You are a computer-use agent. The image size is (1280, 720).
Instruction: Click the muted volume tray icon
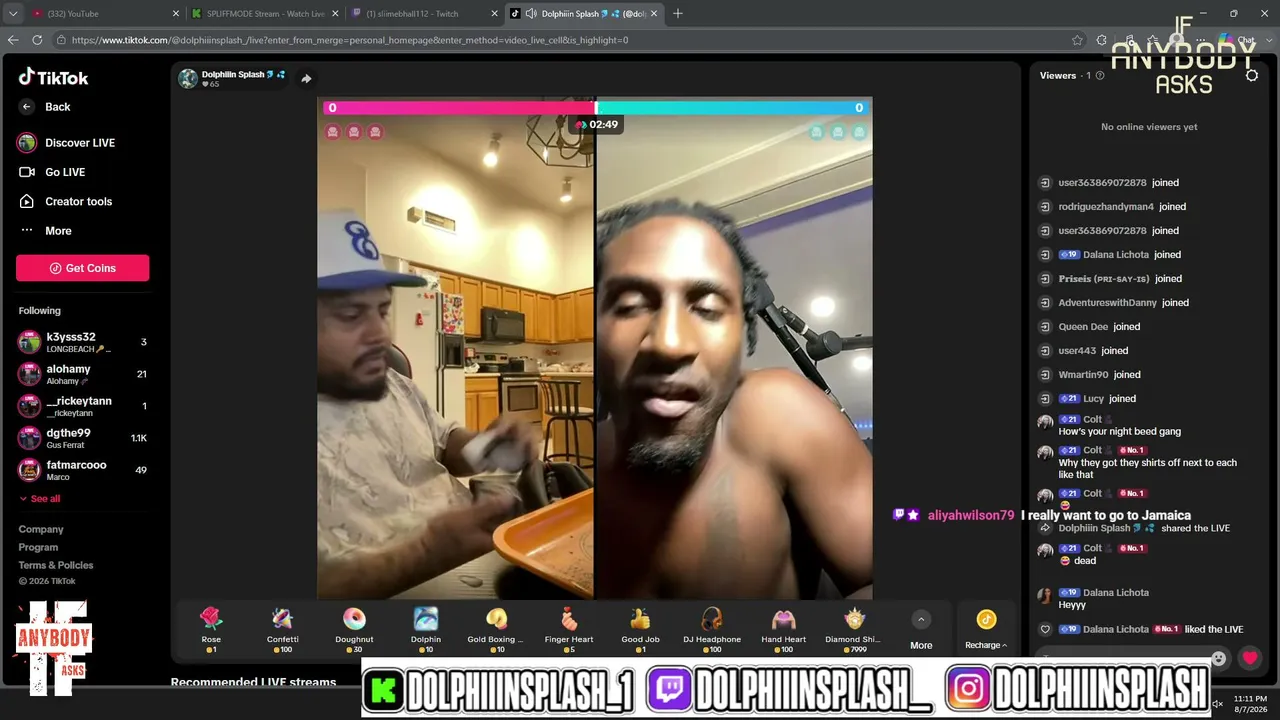pos(1218,704)
